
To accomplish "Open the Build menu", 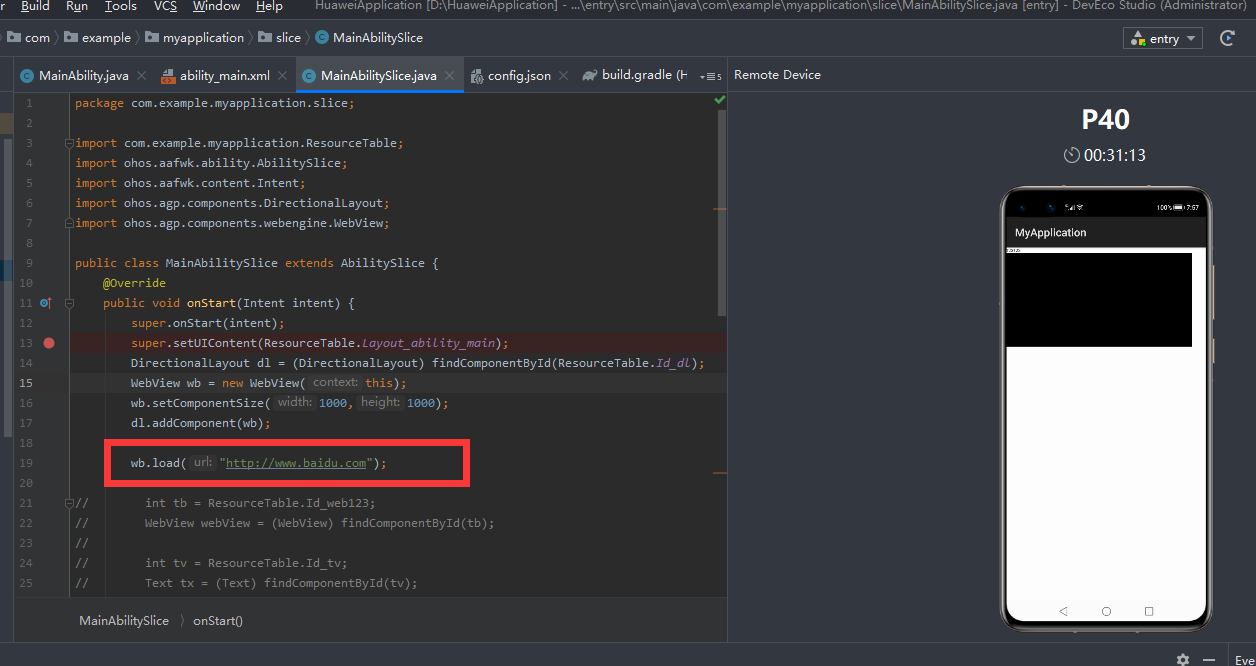I will [x=35, y=6].
